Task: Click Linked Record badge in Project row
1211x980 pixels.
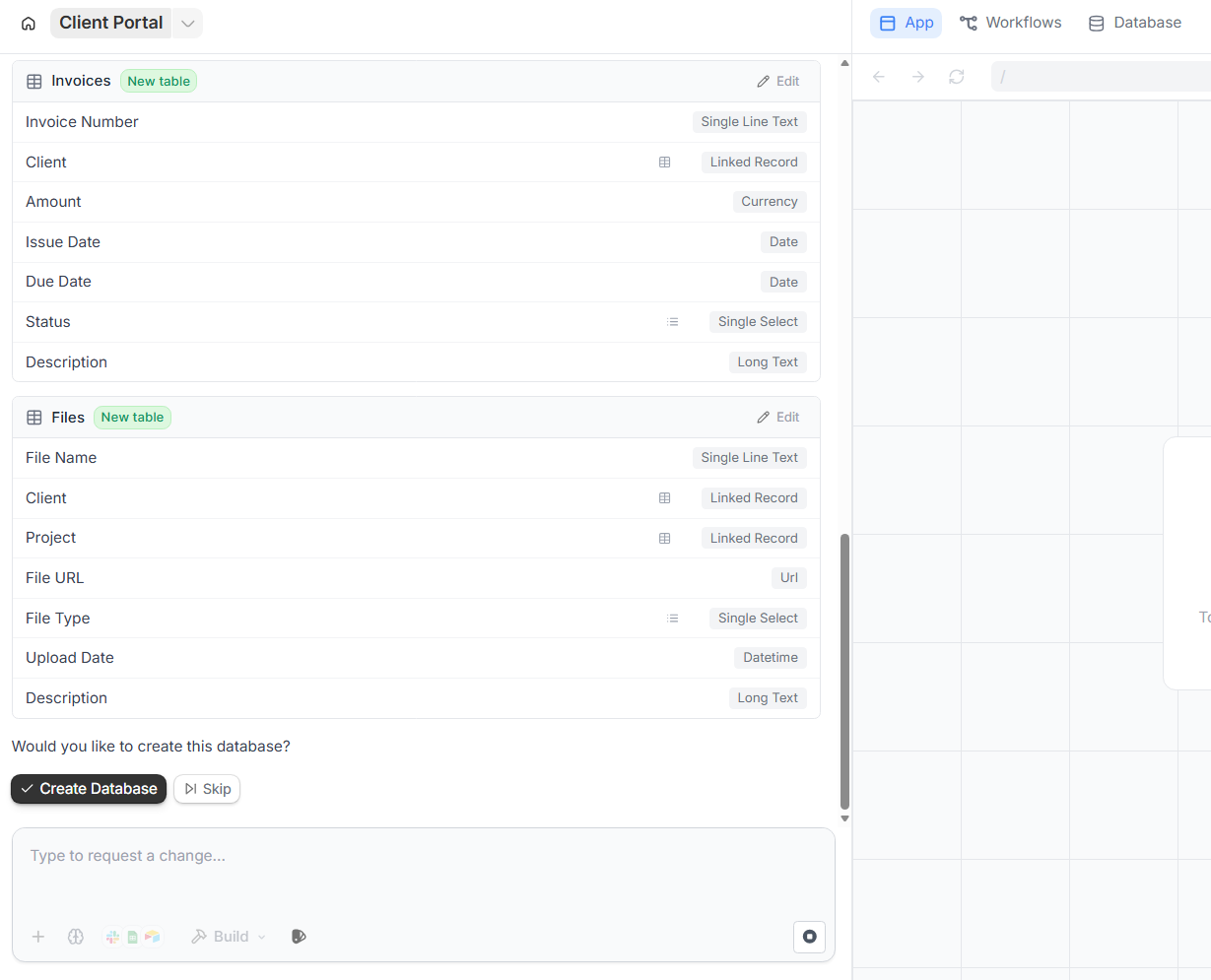Action: point(754,539)
